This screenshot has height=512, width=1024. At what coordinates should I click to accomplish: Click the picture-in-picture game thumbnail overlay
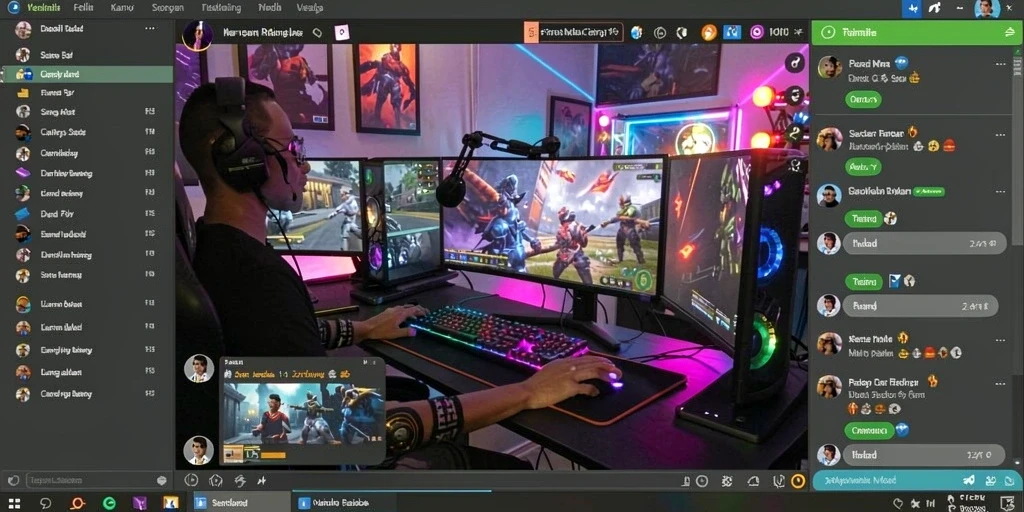pos(302,410)
